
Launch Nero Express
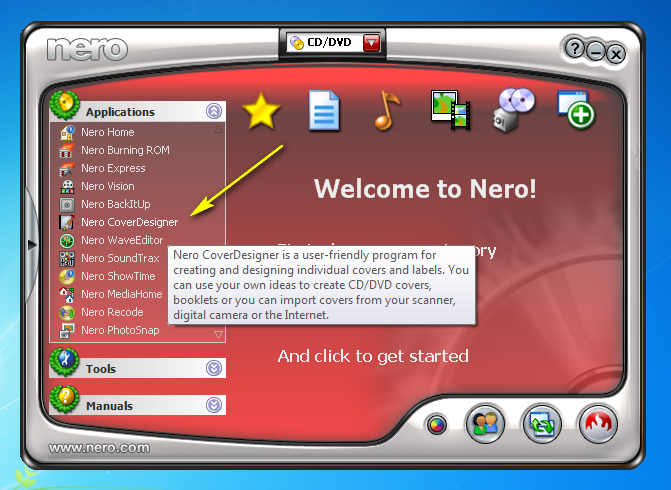point(113,168)
